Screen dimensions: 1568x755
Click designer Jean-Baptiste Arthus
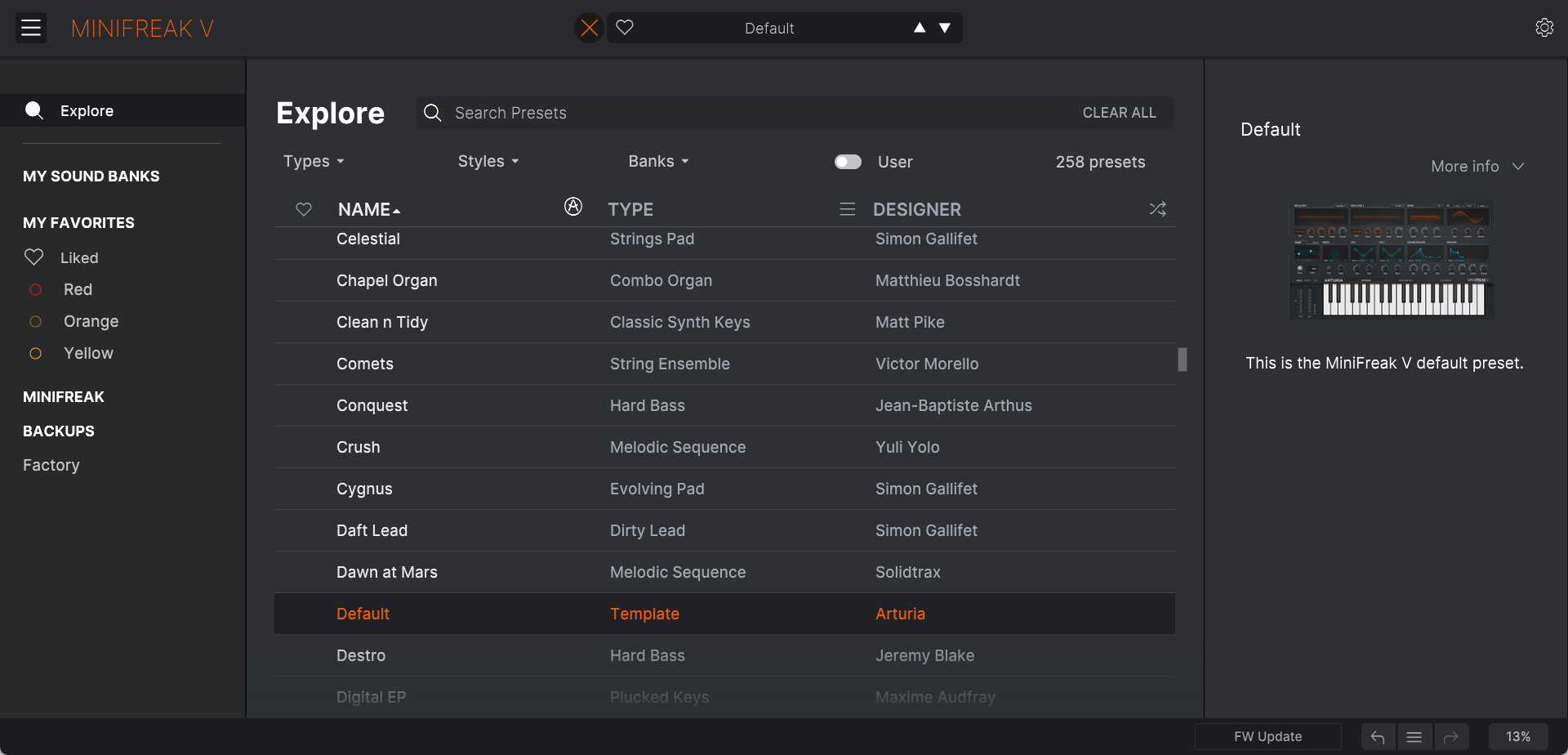pos(953,405)
